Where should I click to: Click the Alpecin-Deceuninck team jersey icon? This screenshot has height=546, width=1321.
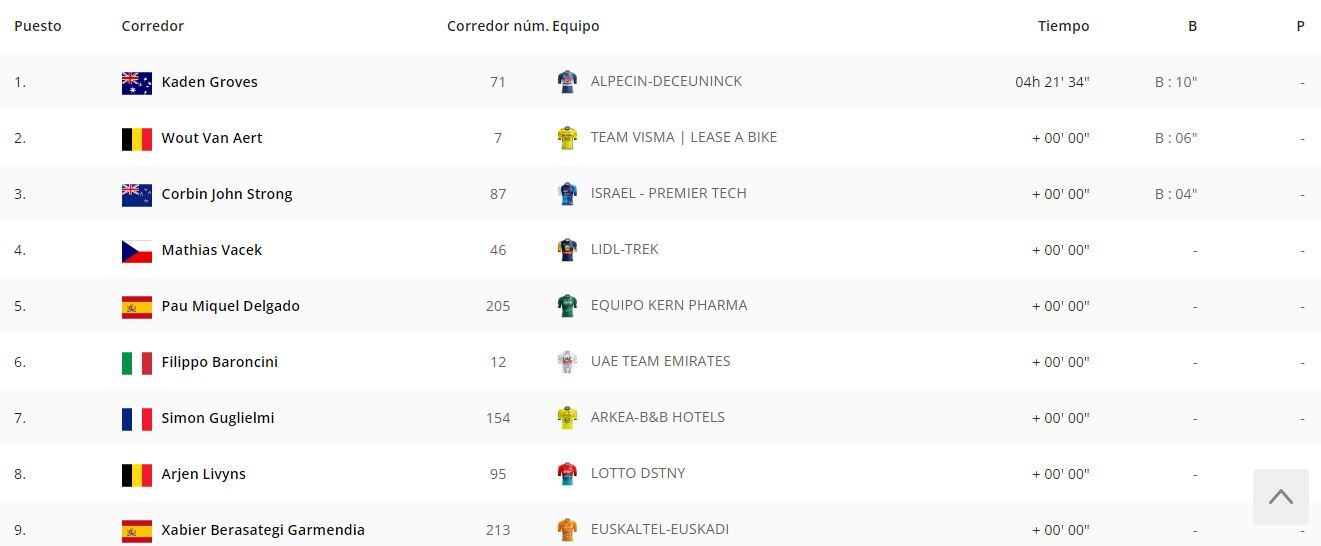point(567,82)
